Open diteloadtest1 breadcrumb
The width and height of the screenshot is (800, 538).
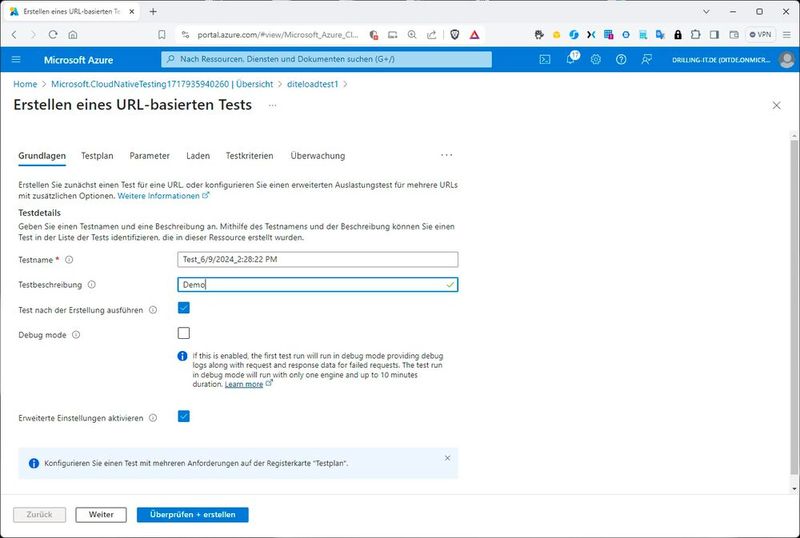tap(312, 84)
